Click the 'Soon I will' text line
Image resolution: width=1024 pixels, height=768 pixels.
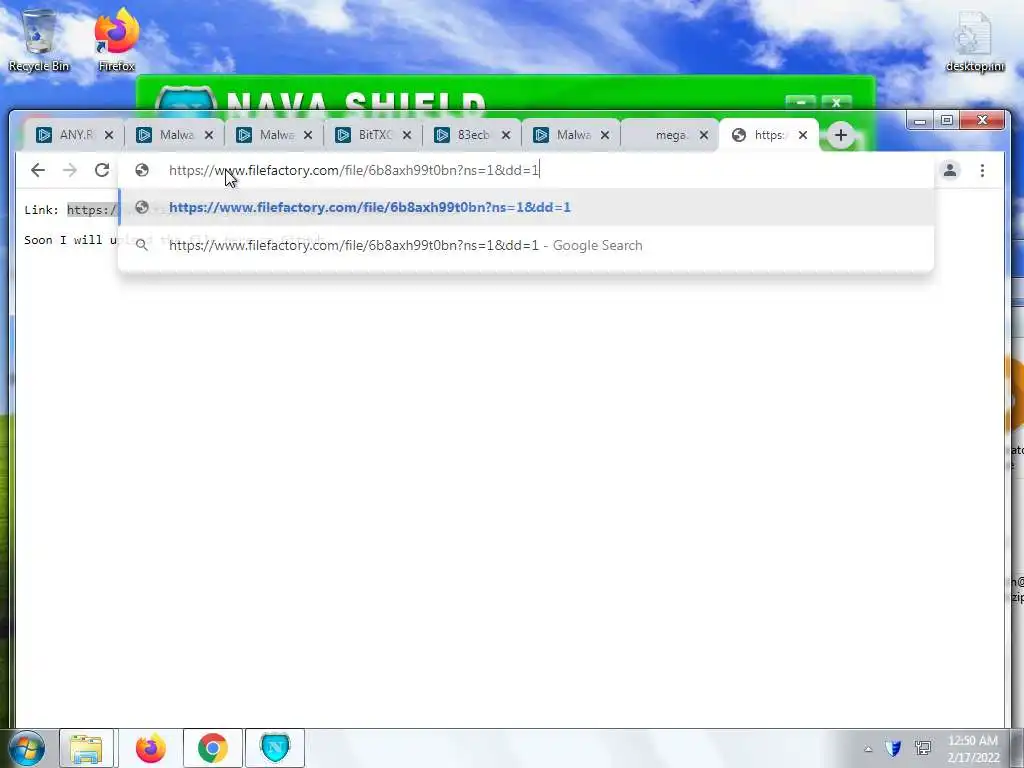71,240
